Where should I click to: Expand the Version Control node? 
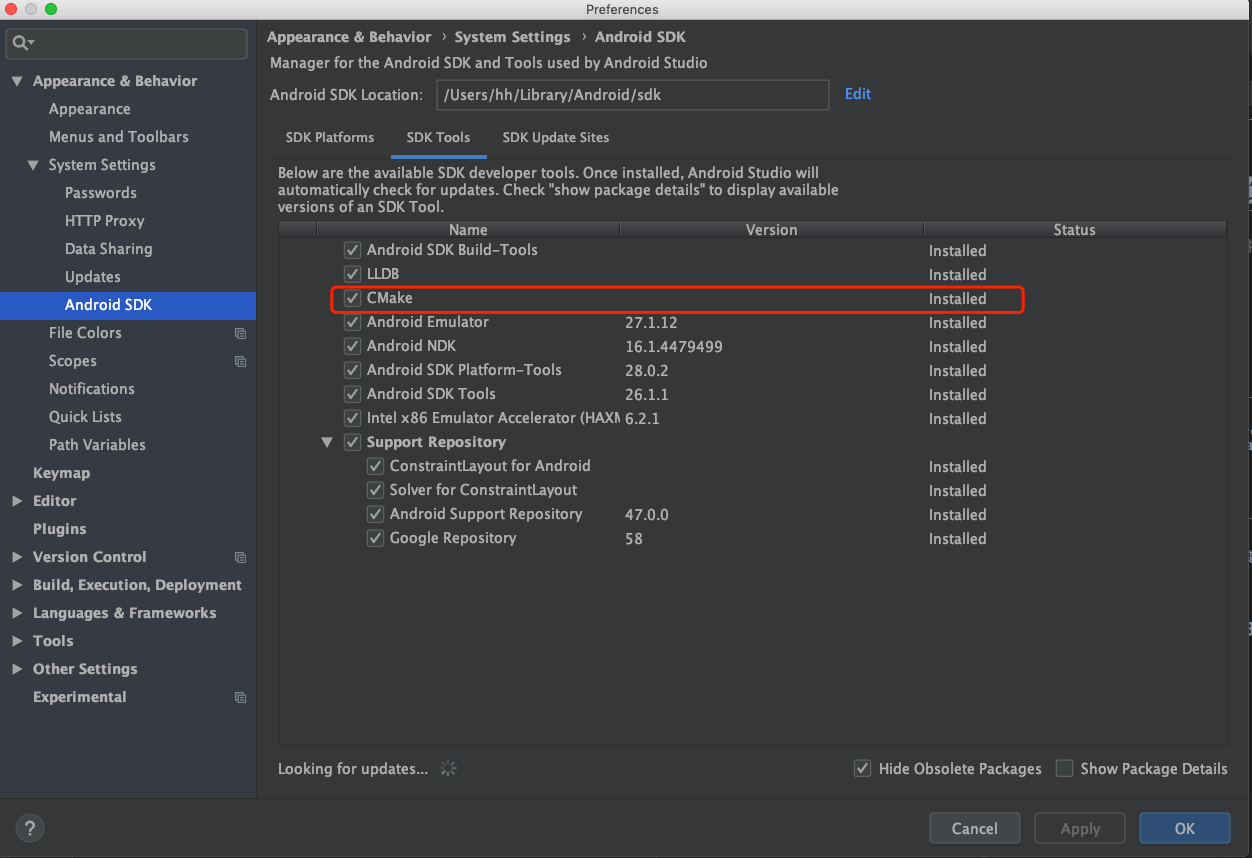[17, 557]
